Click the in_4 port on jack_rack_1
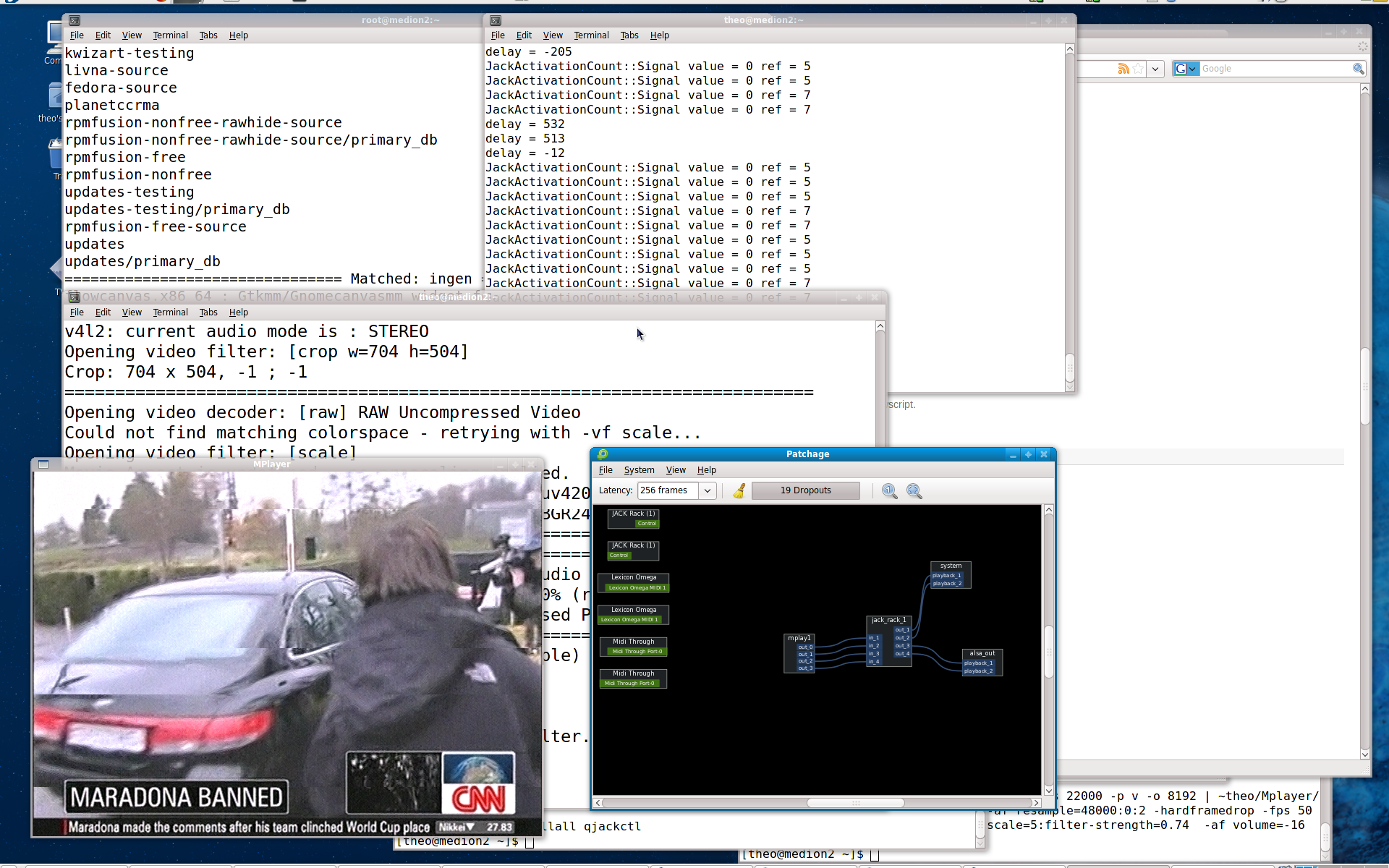 click(x=874, y=661)
